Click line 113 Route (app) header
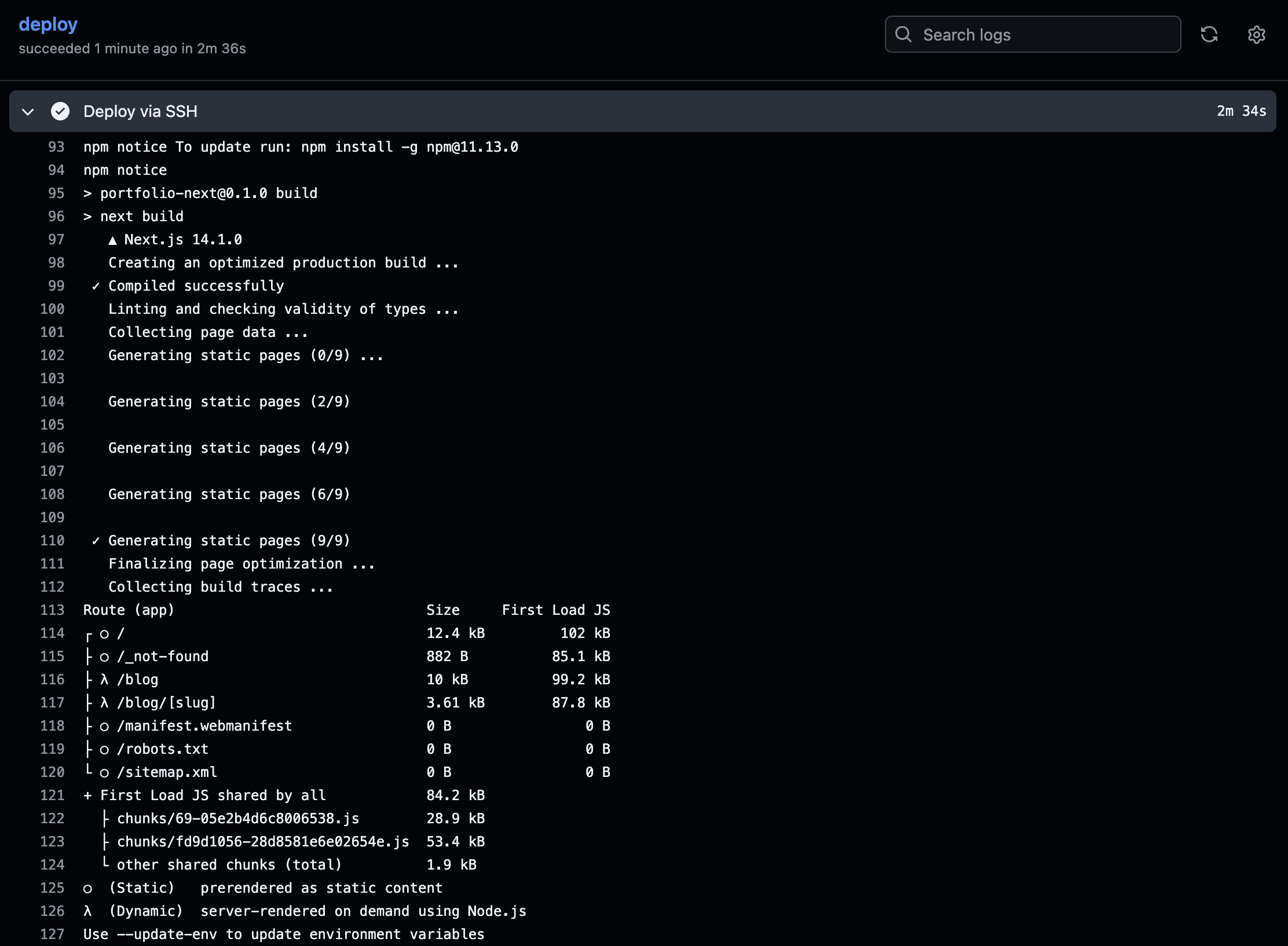Viewport: 1288px width, 946px height. pyautogui.click(x=129, y=610)
